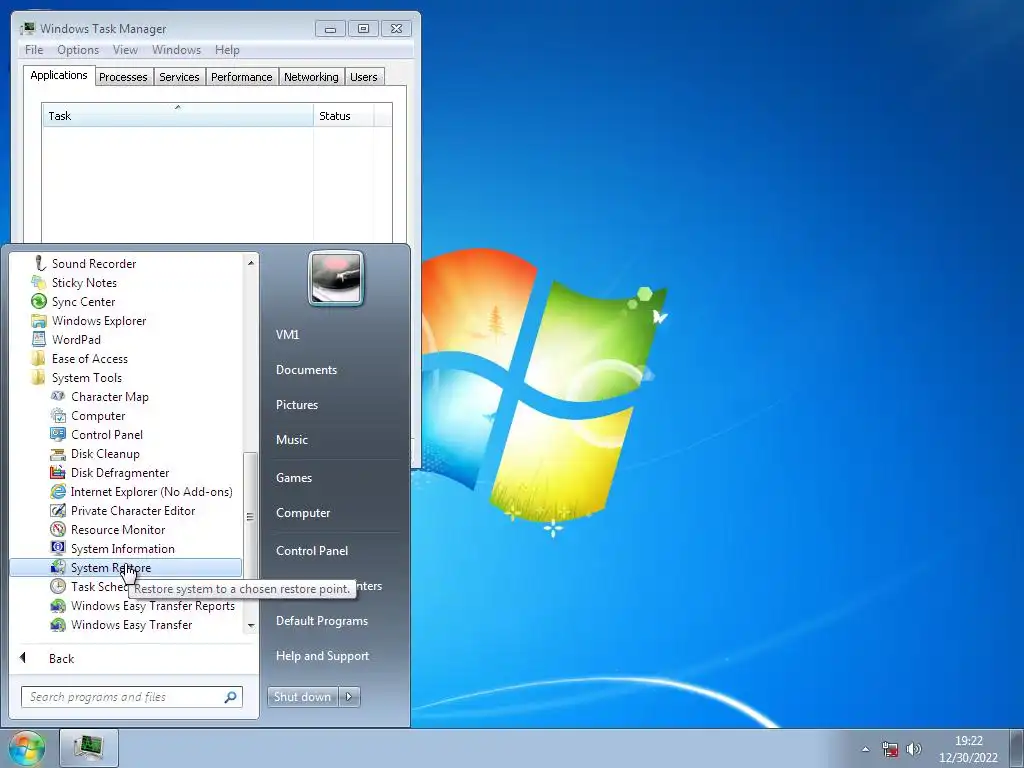Click the green Sync Center icon
Image resolution: width=1024 pixels, height=768 pixels.
(39, 301)
